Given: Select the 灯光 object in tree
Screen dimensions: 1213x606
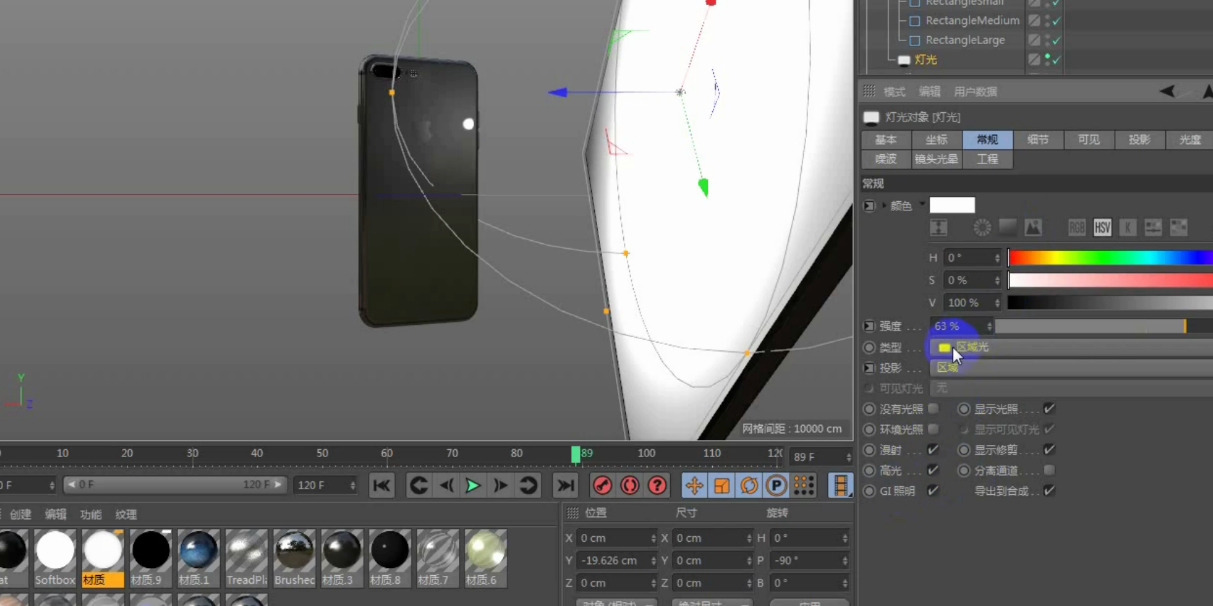Looking at the screenshot, I should [926, 60].
